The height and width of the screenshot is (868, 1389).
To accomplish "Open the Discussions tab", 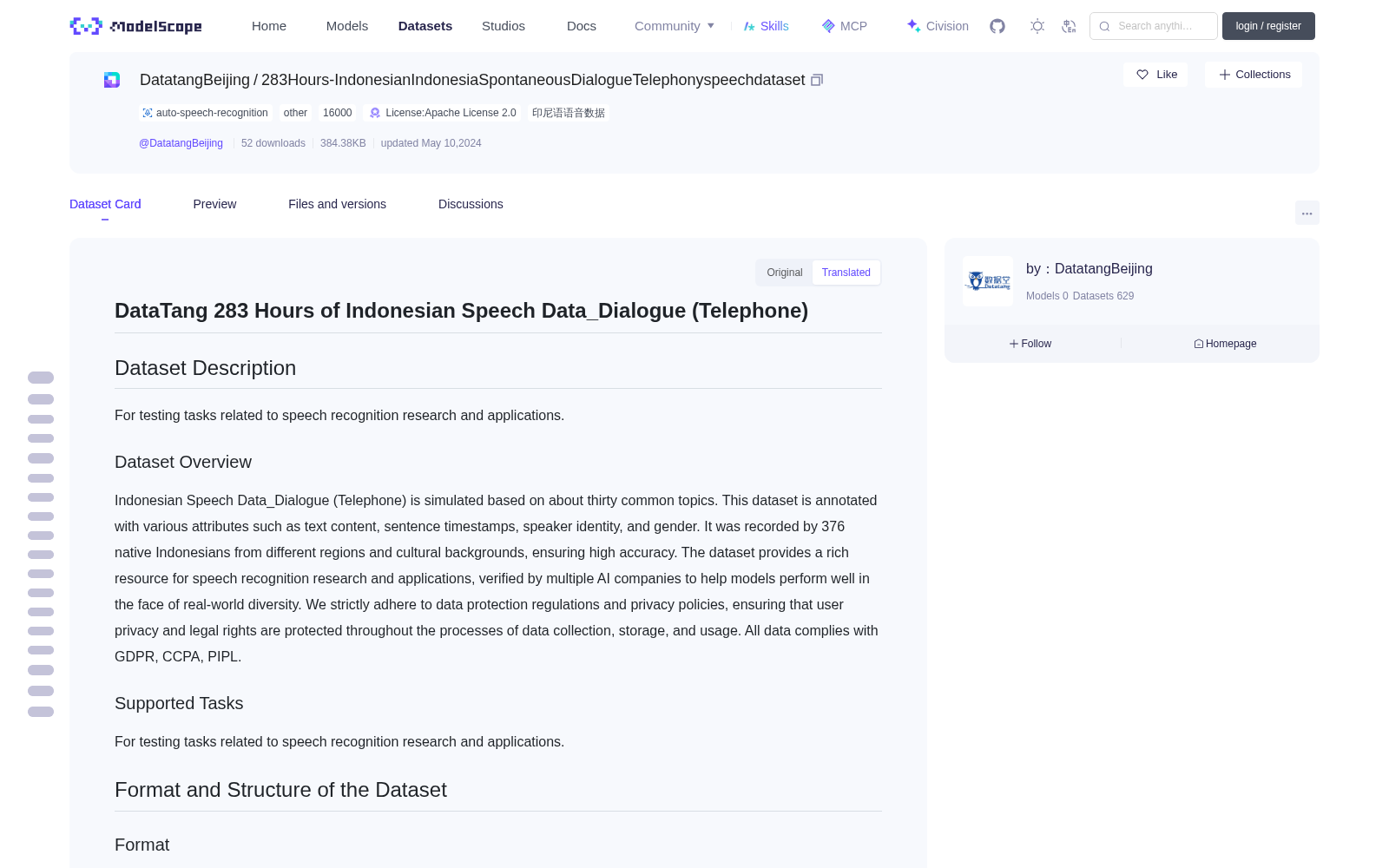I will tap(471, 204).
